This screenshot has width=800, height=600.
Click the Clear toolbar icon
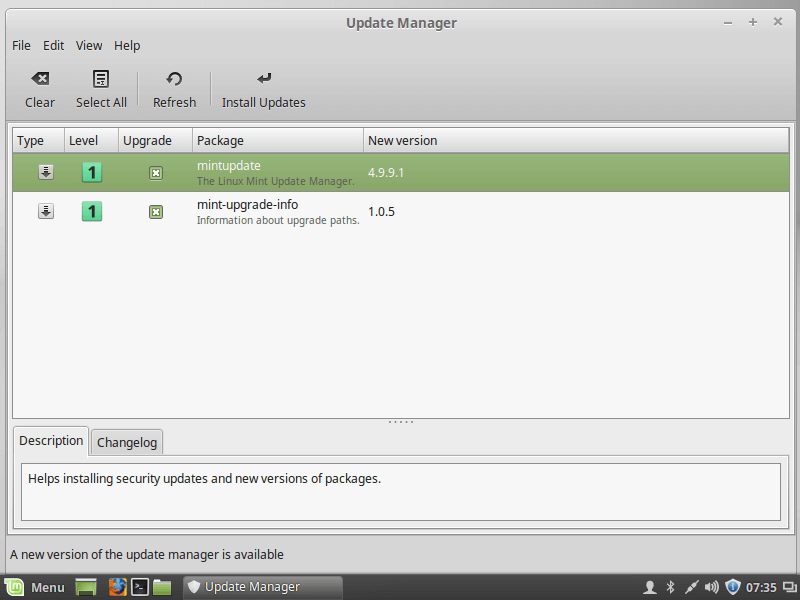(40, 79)
